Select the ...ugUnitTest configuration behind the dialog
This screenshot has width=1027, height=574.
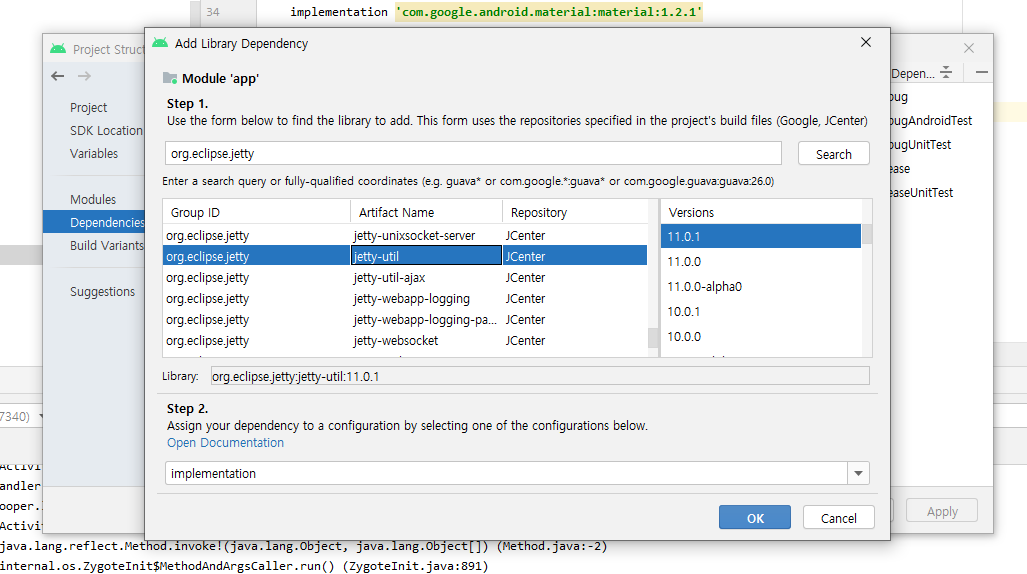tap(921, 144)
